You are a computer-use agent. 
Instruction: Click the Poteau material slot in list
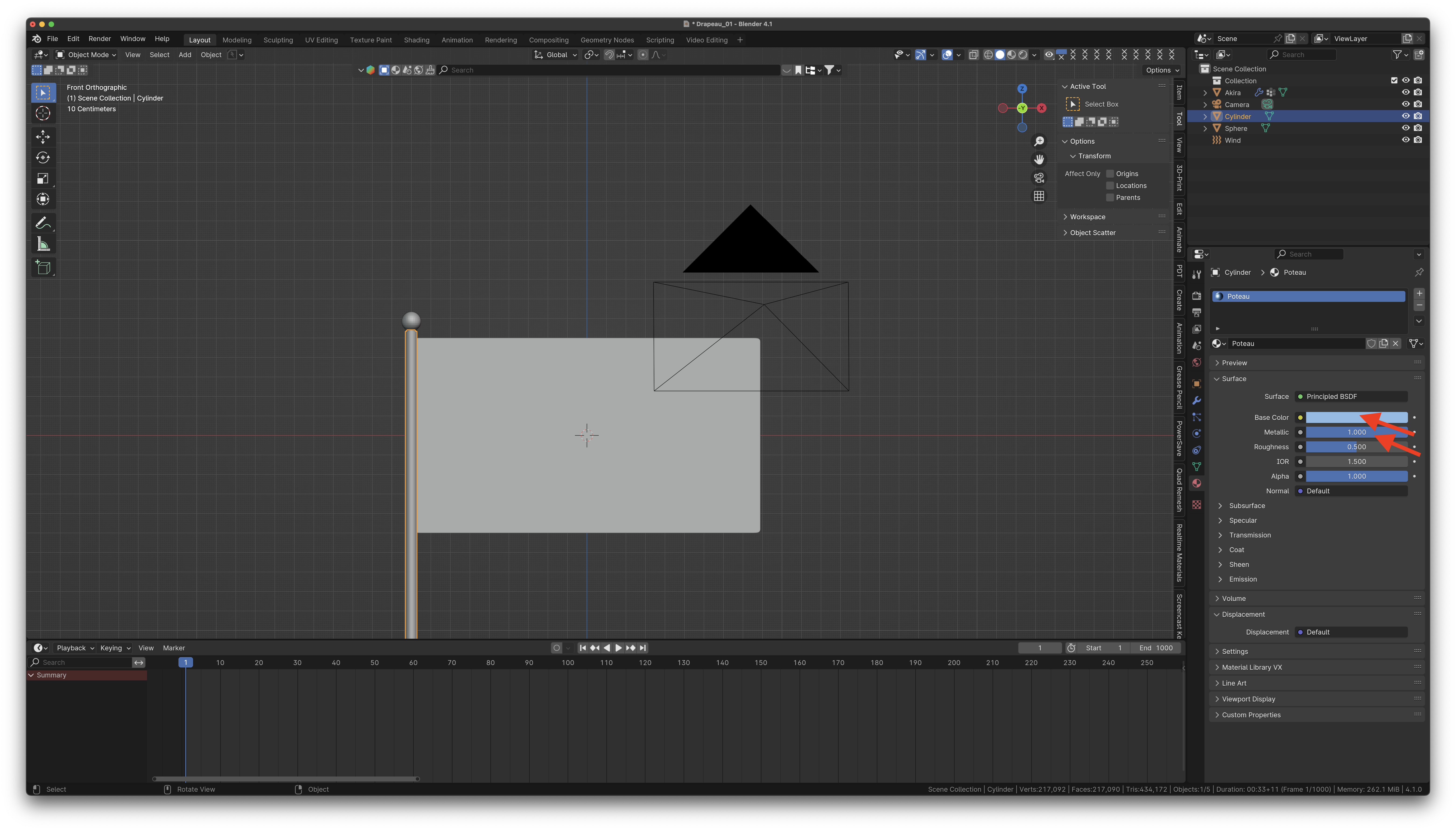[x=1308, y=296]
